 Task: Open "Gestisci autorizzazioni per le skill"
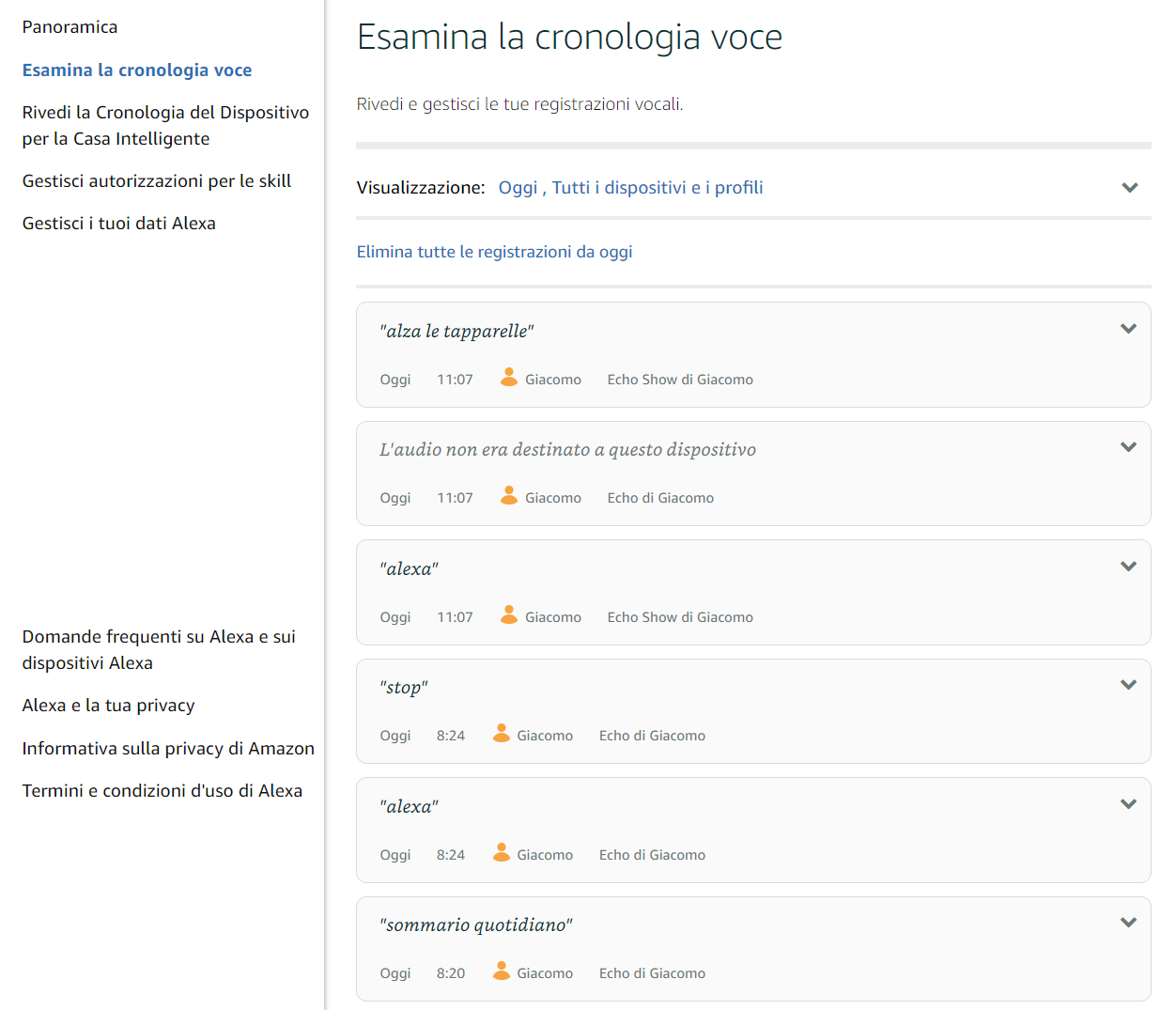pyautogui.click(x=157, y=181)
